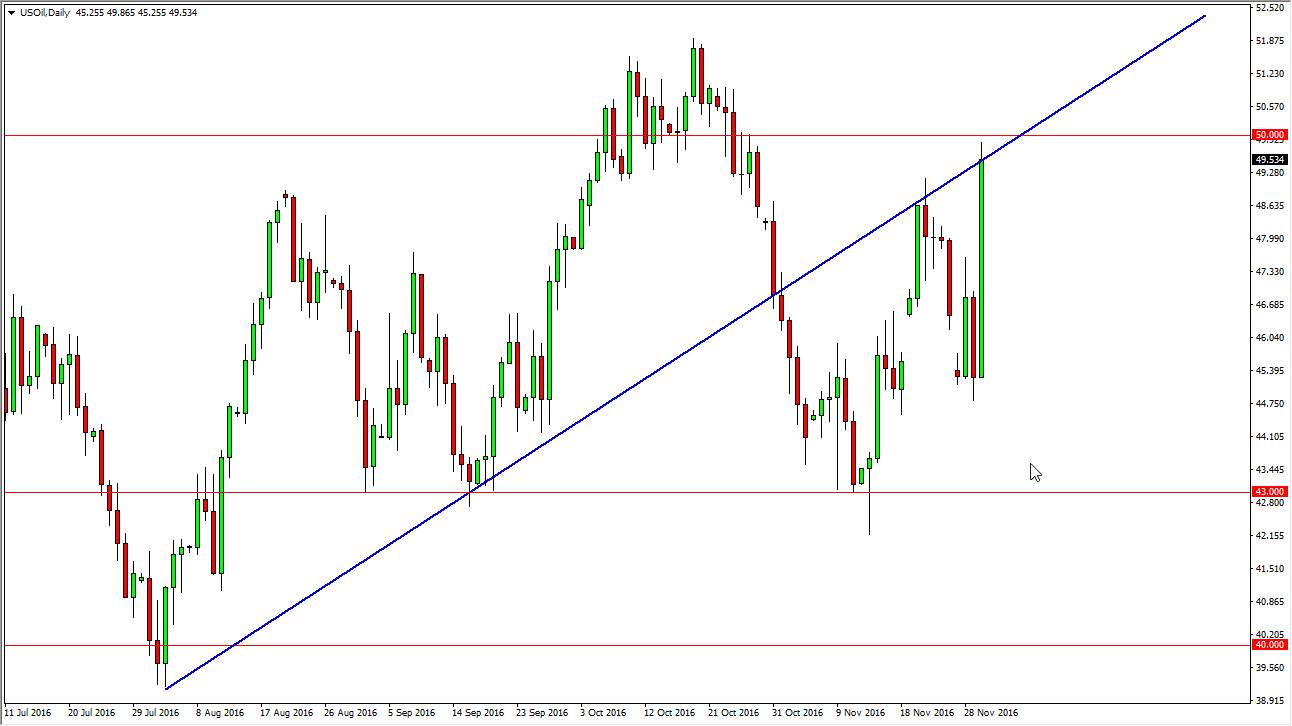Click the 52.520 value on price axis
This screenshot has height=726, width=1292.
point(1269,8)
